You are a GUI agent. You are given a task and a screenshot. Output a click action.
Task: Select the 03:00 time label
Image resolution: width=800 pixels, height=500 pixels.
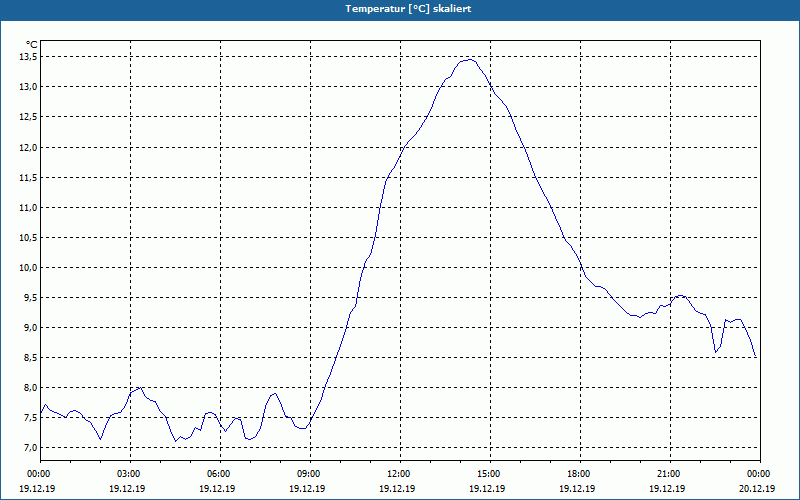click(130, 474)
